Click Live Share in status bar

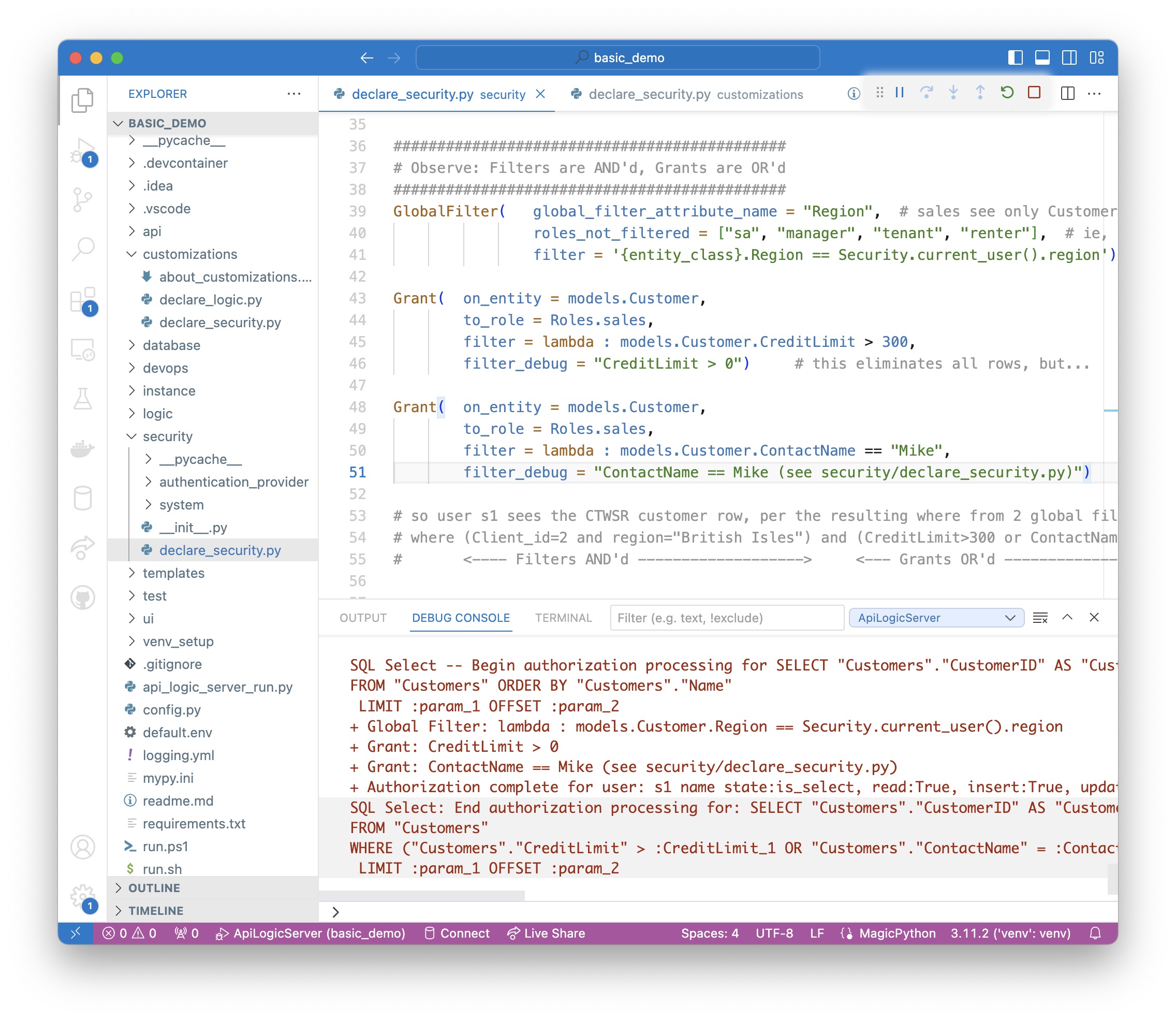pos(546,934)
